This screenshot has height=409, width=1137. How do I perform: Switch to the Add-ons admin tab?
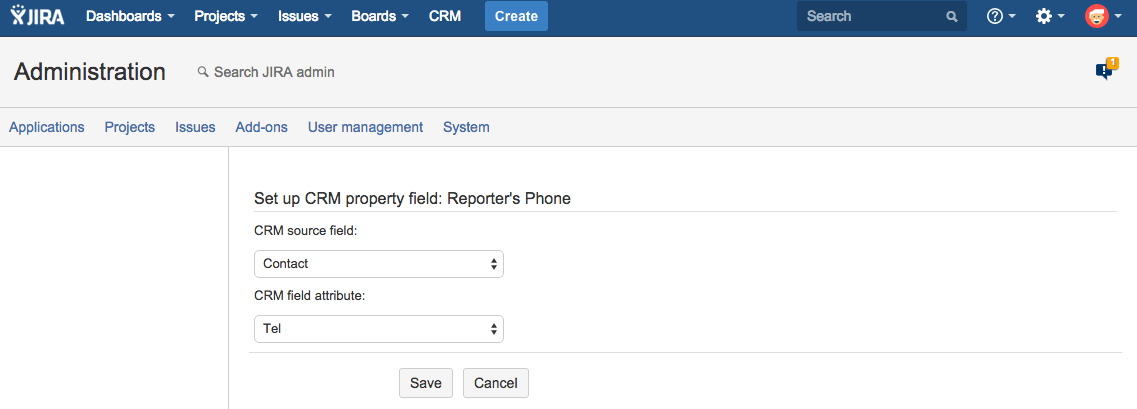(x=261, y=127)
